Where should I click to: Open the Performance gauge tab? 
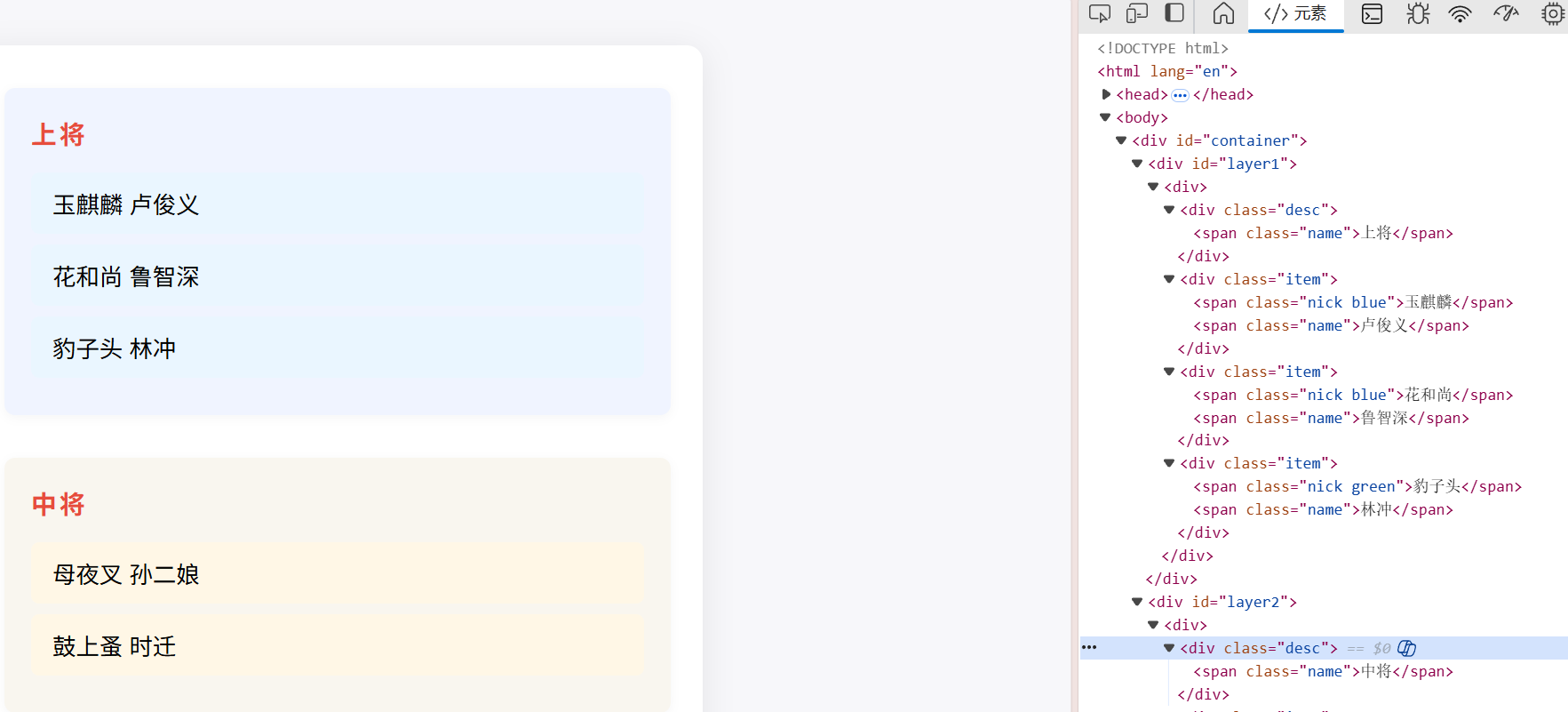tap(1506, 13)
